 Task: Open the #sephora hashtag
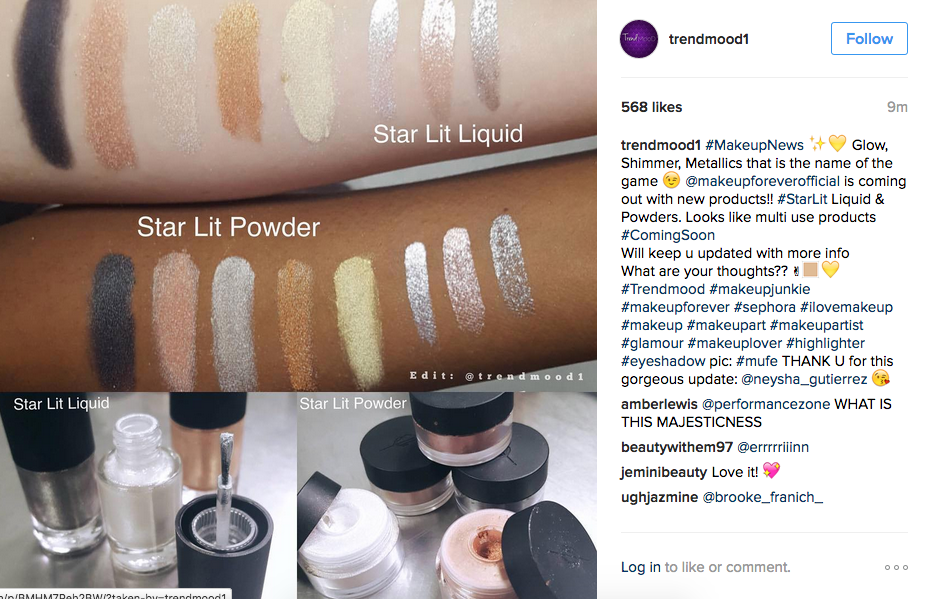point(764,307)
